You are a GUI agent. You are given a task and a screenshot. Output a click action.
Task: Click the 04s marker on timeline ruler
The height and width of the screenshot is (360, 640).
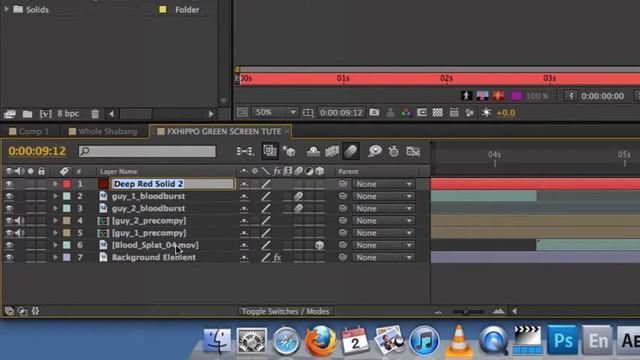(494, 155)
